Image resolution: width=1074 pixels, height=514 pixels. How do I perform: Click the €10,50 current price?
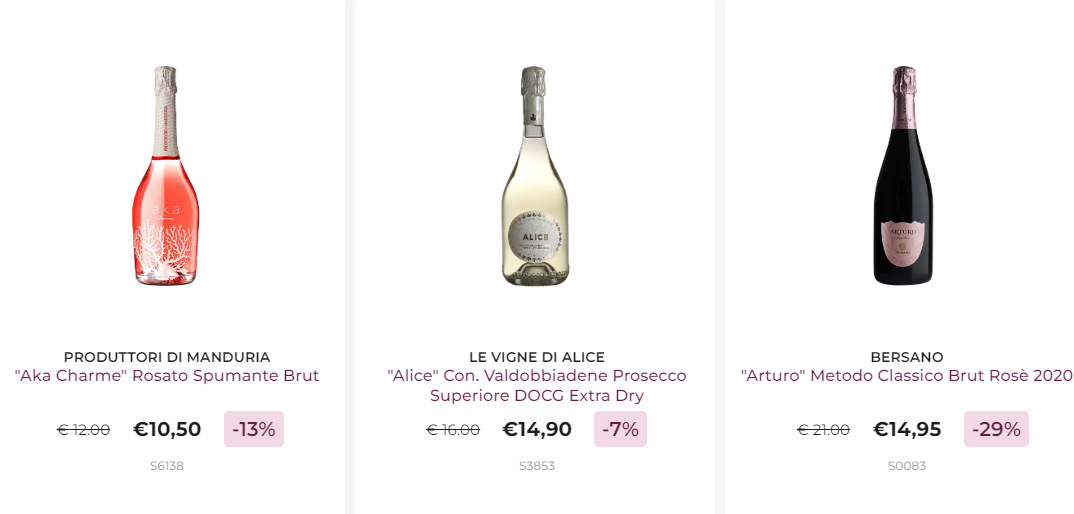pyautogui.click(x=167, y=429)
